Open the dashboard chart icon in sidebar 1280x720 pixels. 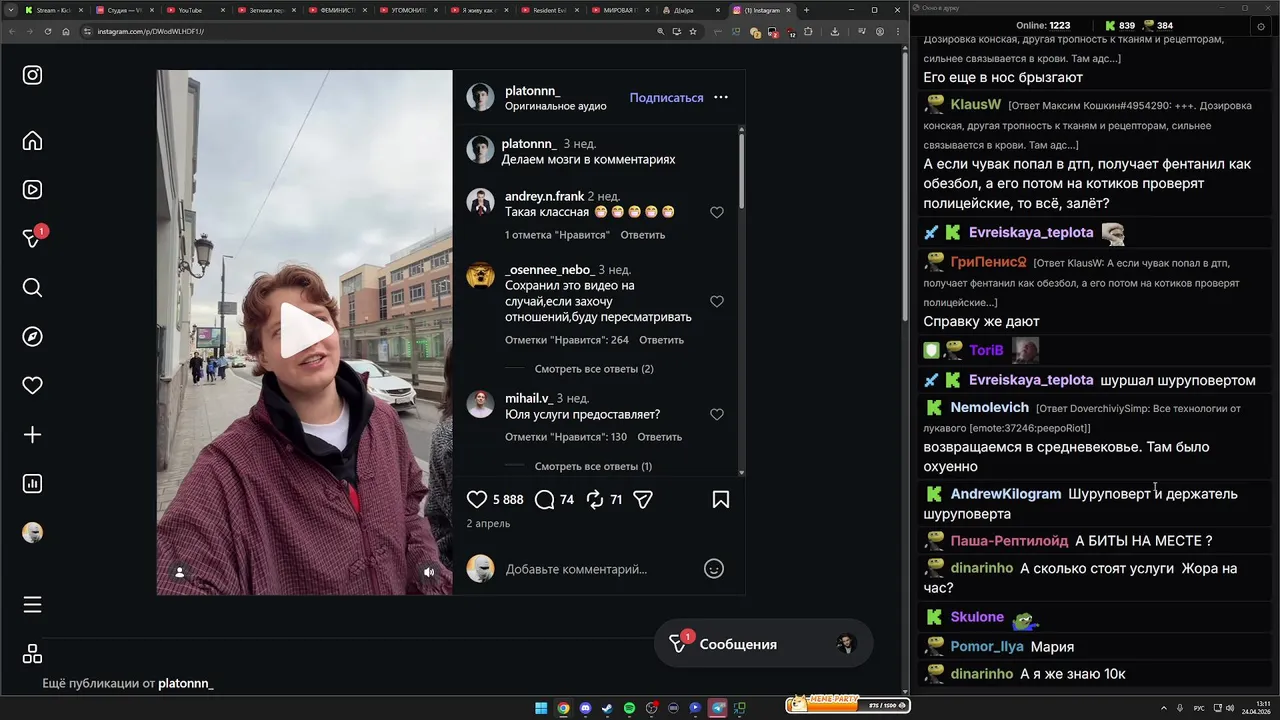[32, 484]
